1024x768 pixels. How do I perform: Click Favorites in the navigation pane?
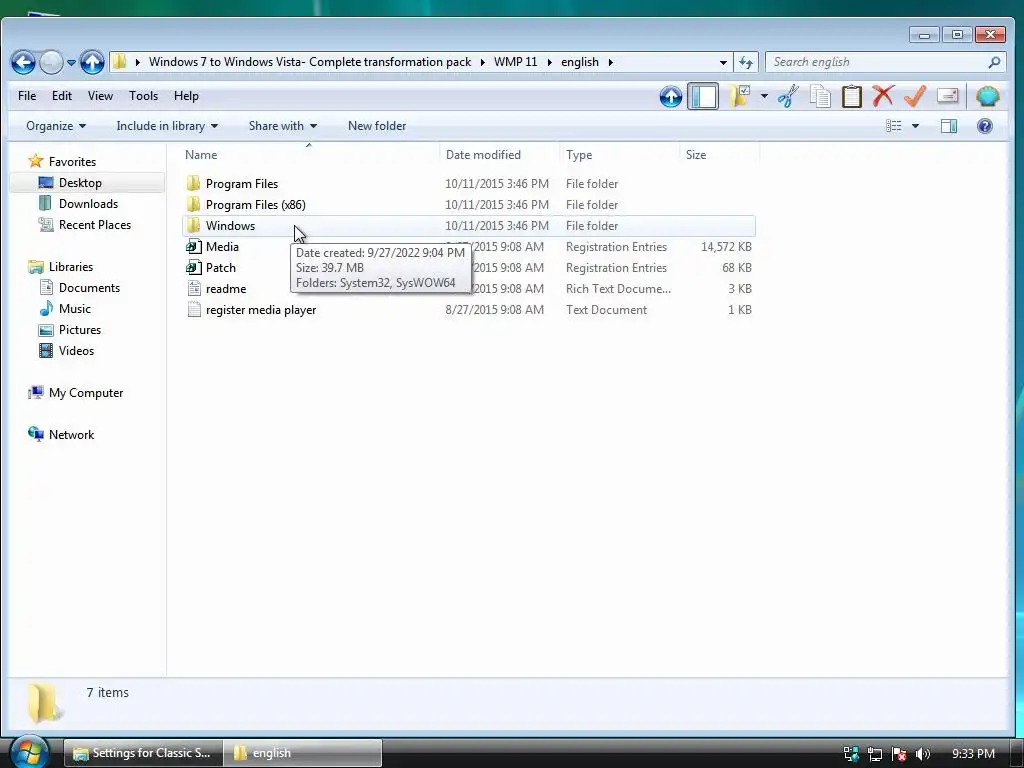(72, 161)
